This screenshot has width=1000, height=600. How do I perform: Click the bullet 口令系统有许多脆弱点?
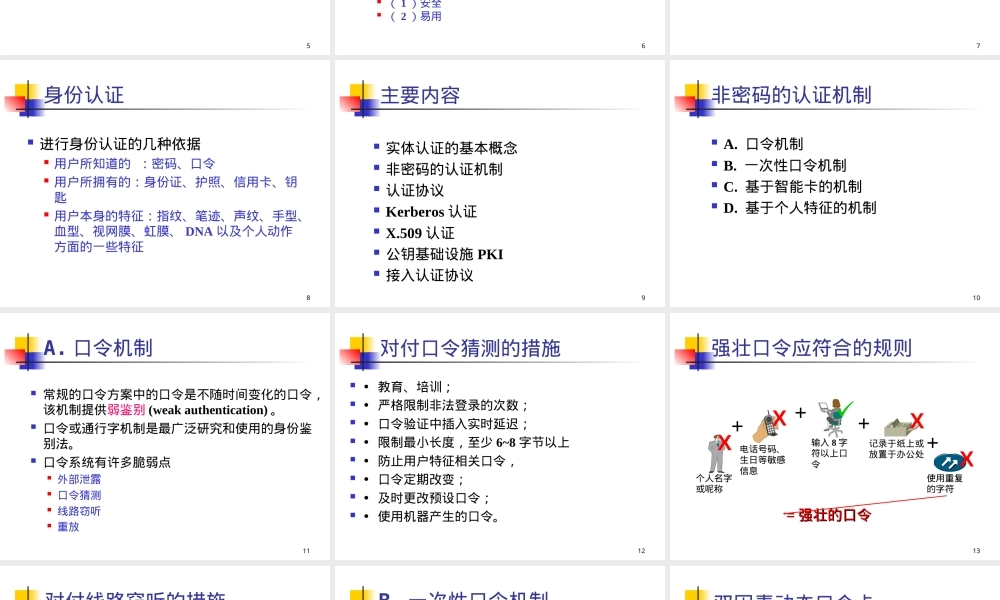(x=107, y=462)
